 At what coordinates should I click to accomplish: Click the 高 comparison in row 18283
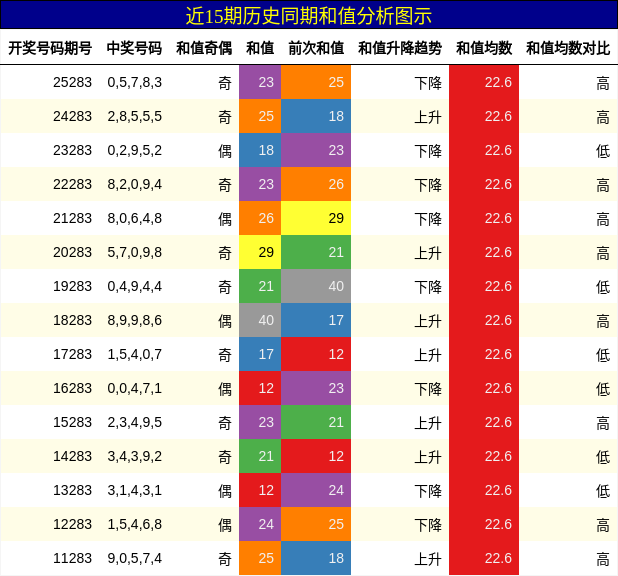603,321
